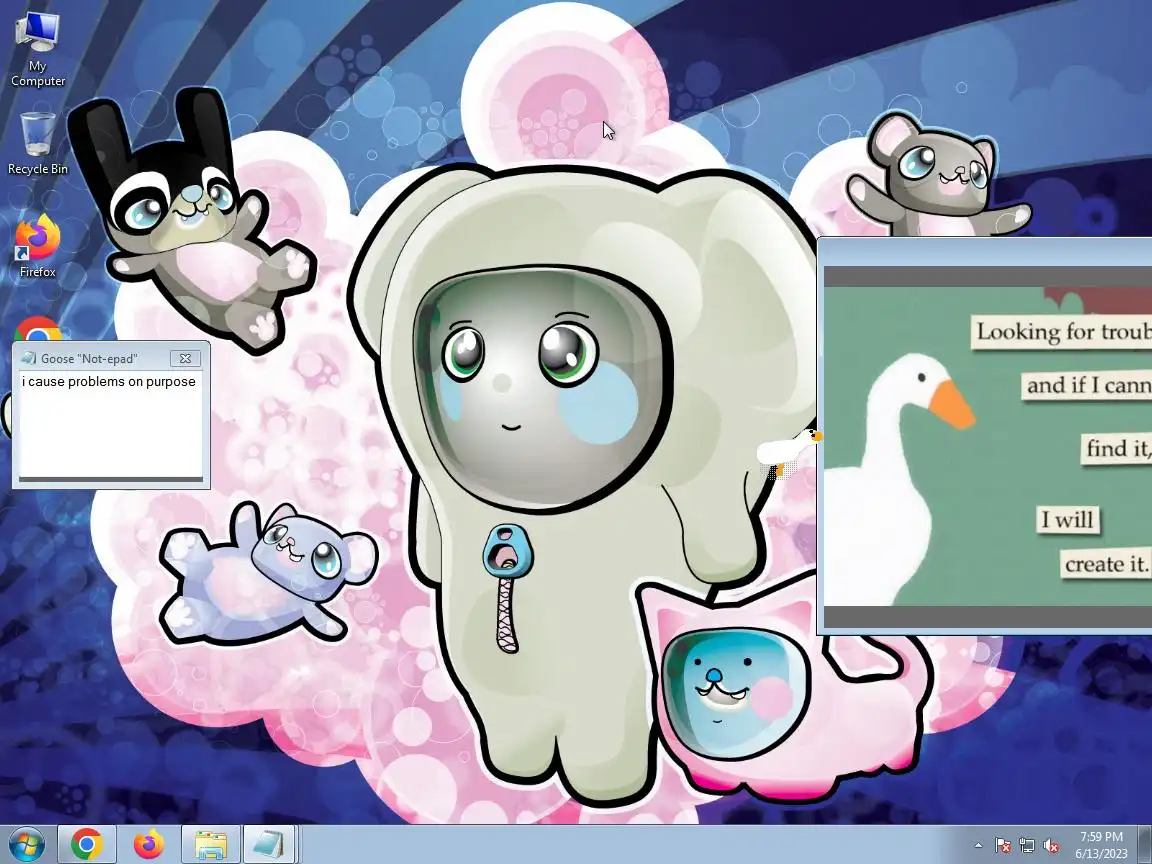The image size is (1152, 864).
Task: Click the goose meme image window
Action: click(x=986, y=436)
